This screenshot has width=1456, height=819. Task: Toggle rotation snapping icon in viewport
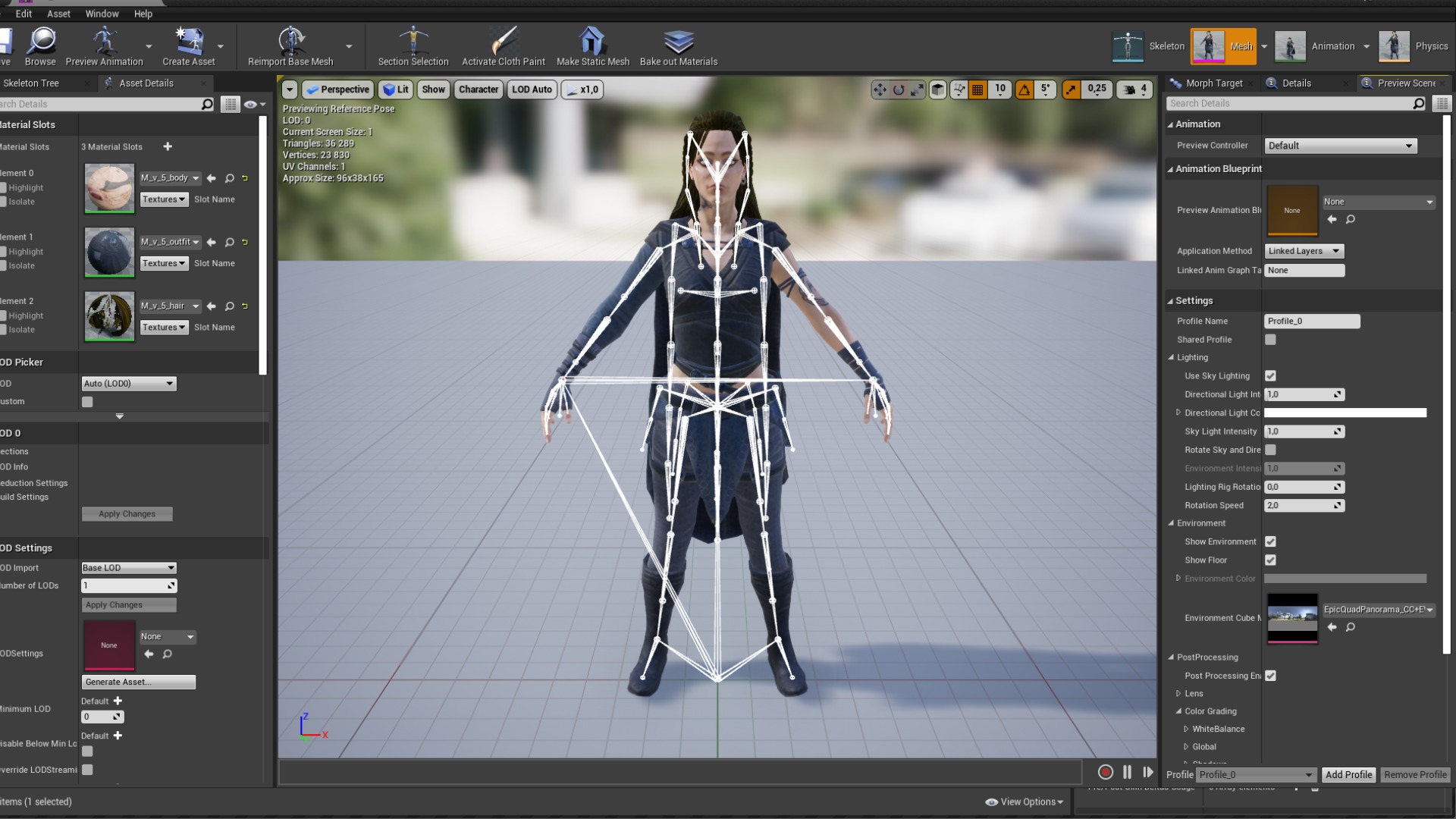(x=1025, y=89)
